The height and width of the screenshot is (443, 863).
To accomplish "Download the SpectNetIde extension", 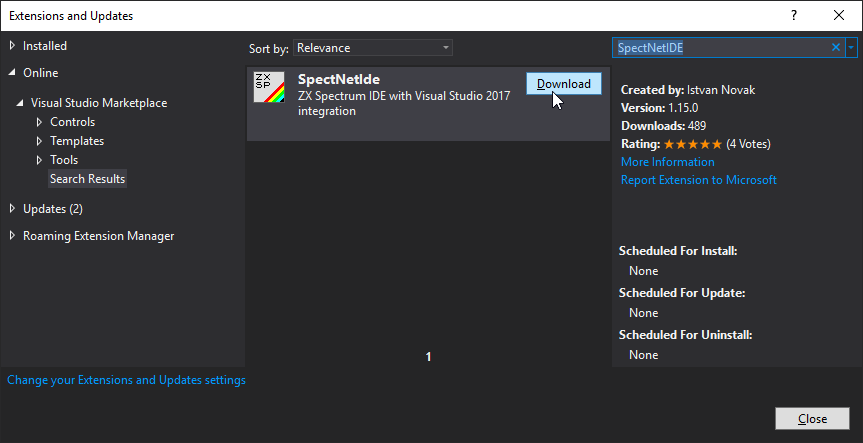I will tap(564, 84).
